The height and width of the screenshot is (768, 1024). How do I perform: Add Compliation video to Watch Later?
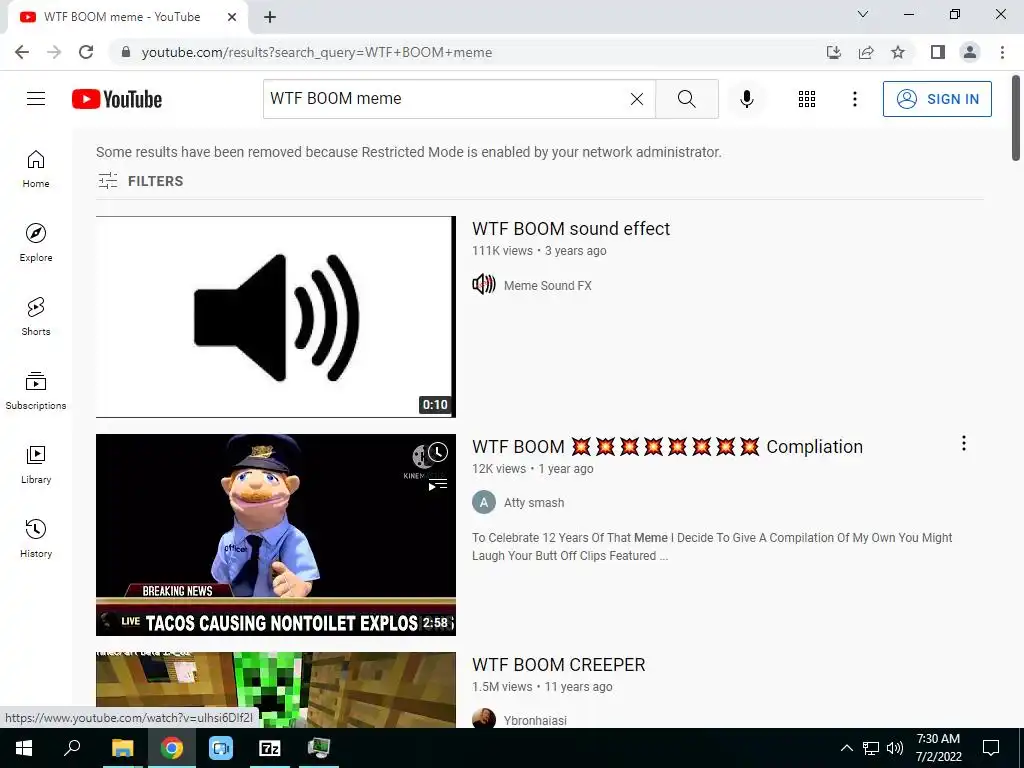(x=438, y=451)
